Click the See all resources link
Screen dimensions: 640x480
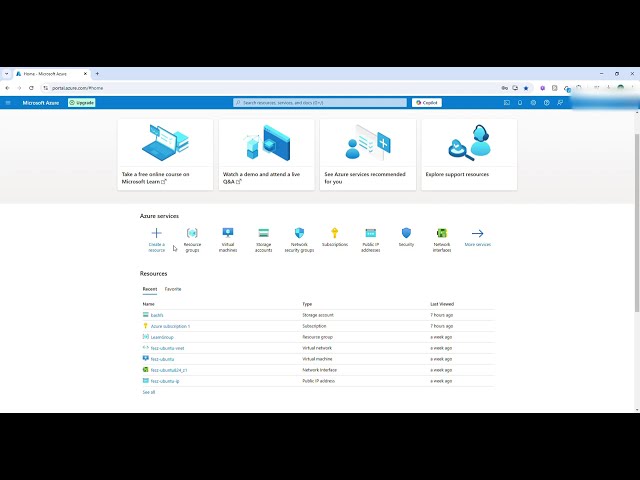[x=149, y=392]
